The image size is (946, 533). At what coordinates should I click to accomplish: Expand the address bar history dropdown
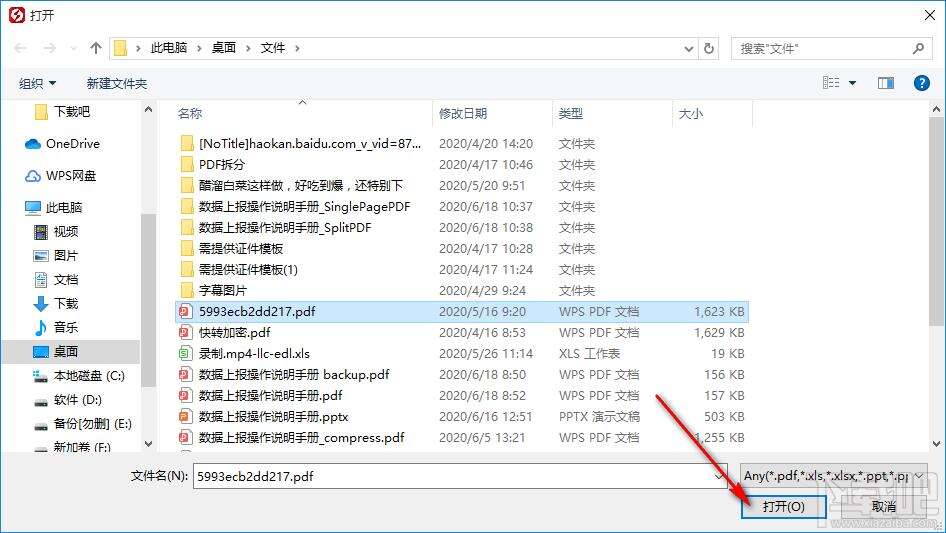click(x=688, y=49)
